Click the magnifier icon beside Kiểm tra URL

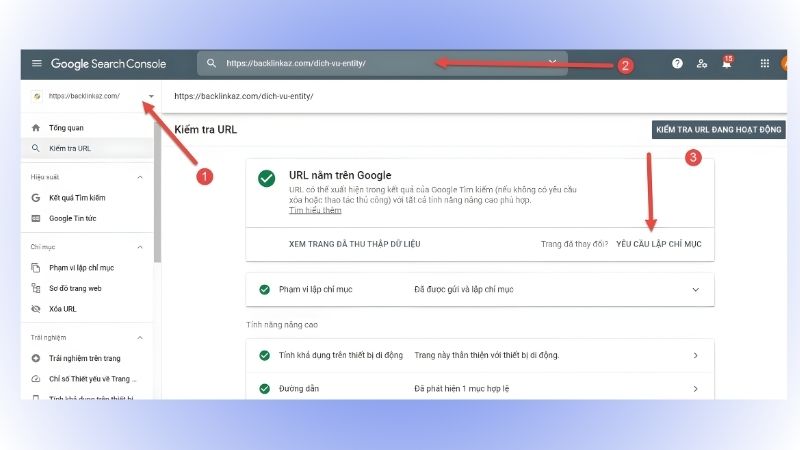[36, 148]
